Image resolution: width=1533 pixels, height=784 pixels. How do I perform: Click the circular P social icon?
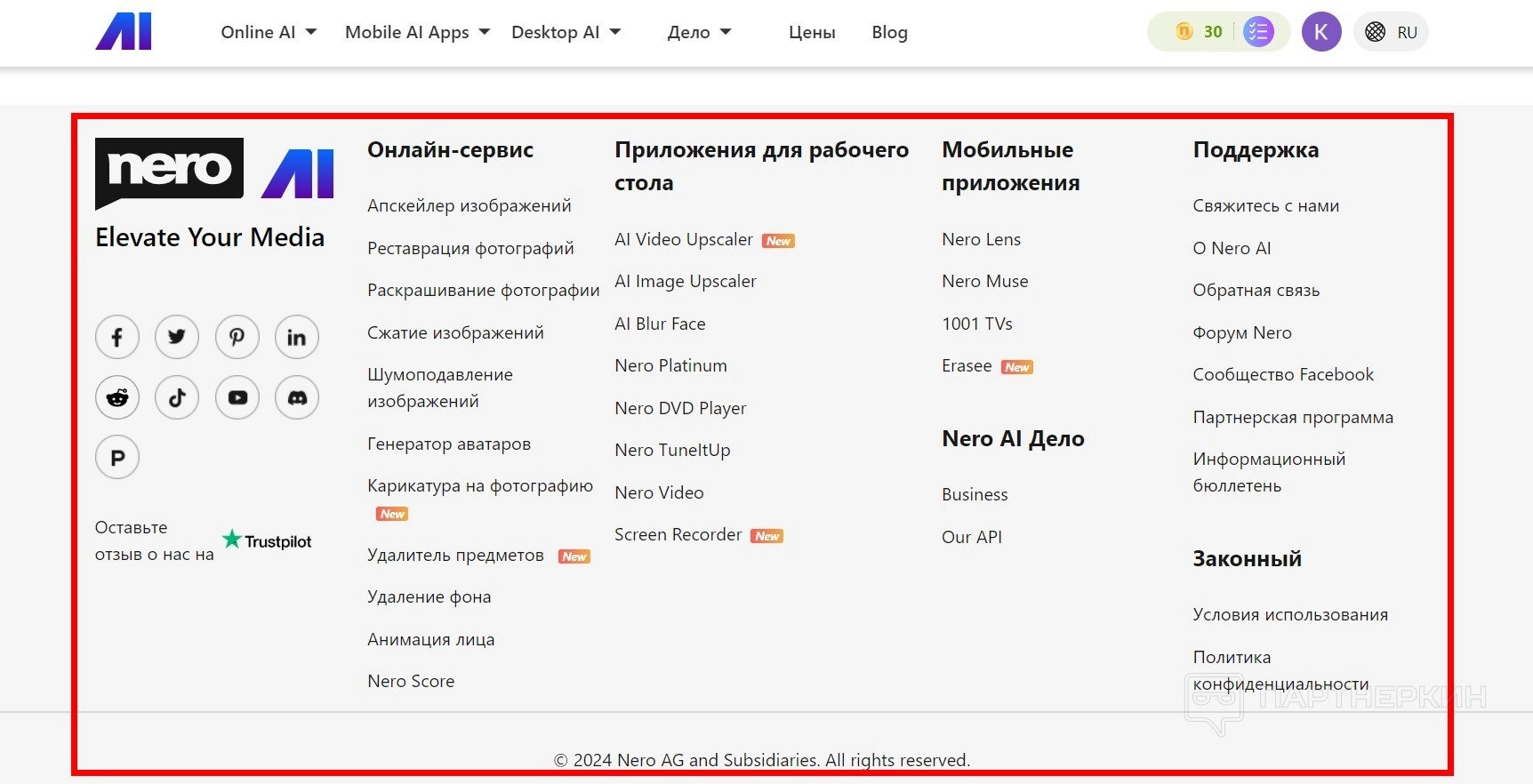(117, 457)
